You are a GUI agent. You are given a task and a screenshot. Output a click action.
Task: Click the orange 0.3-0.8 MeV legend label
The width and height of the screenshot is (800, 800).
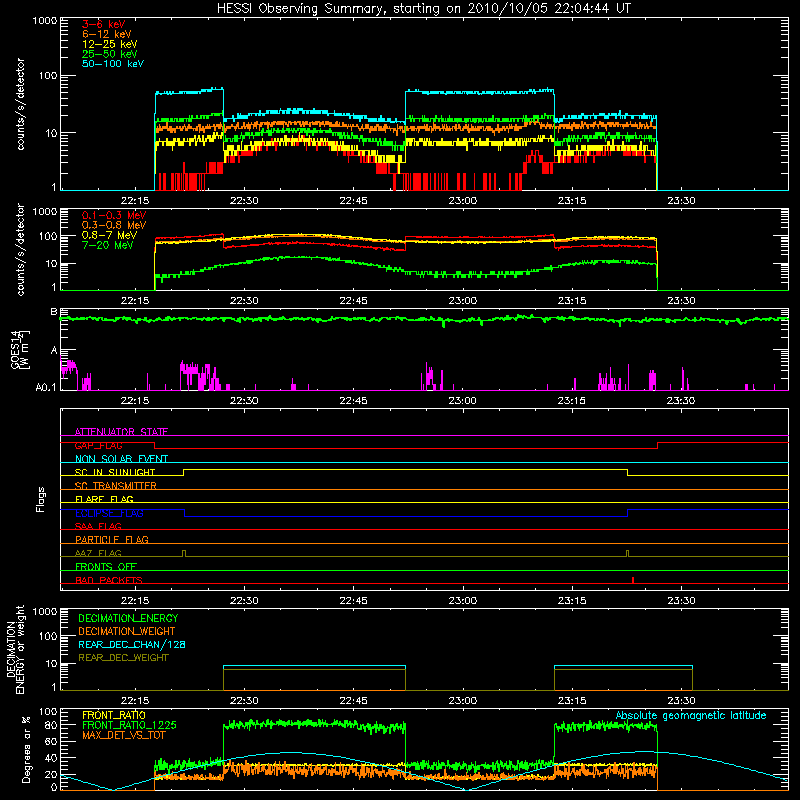coord(114,225)
